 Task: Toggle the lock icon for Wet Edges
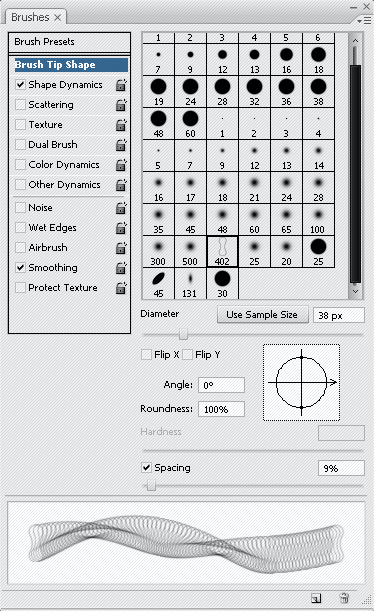pyautogui.click(x=121, y=228)
